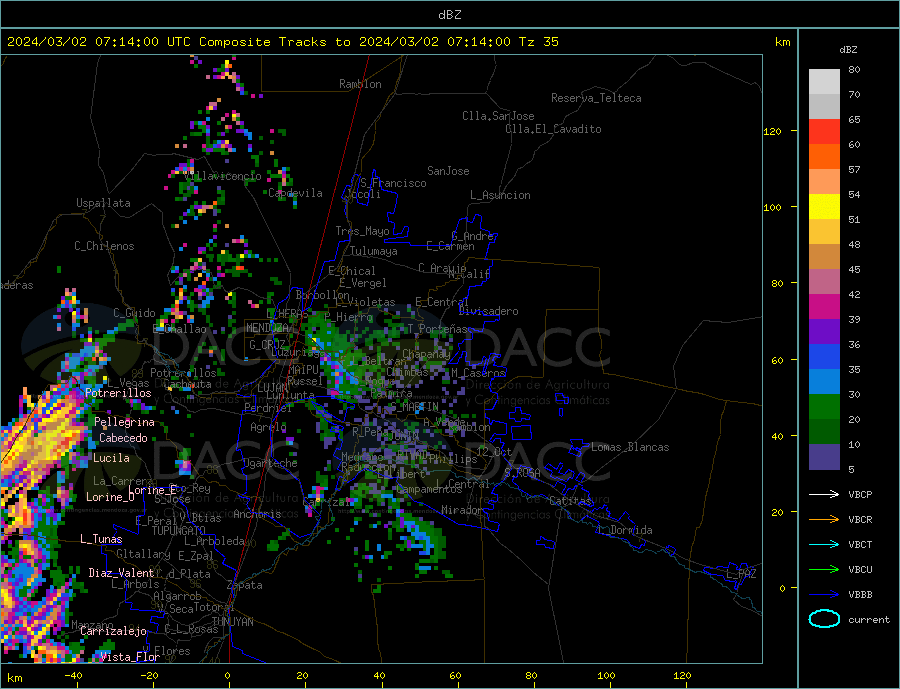Click the 'Diaz_Valent' map label
This screenshot has width=900, height=689.
click(122, 573)
